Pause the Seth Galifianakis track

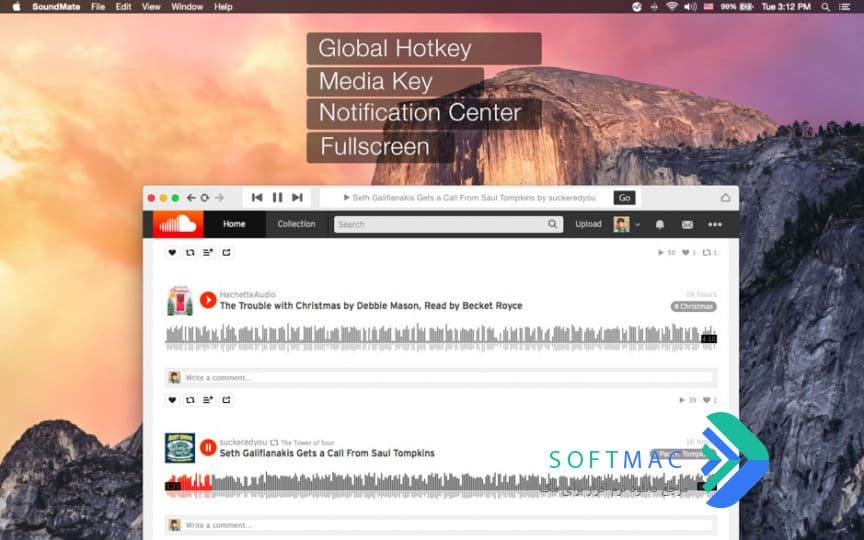coord(208,447)
